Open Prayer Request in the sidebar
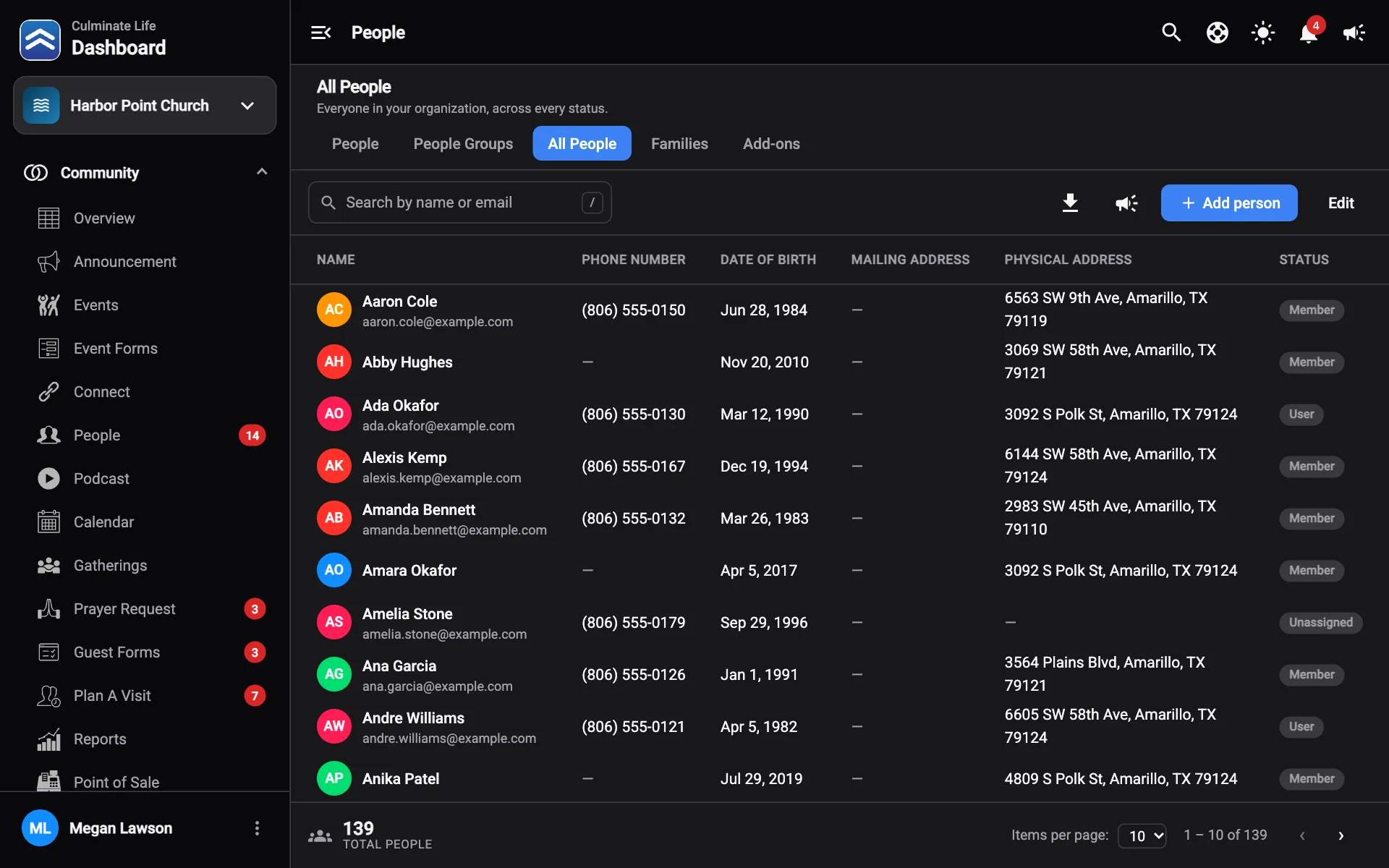 coord(145,609)
